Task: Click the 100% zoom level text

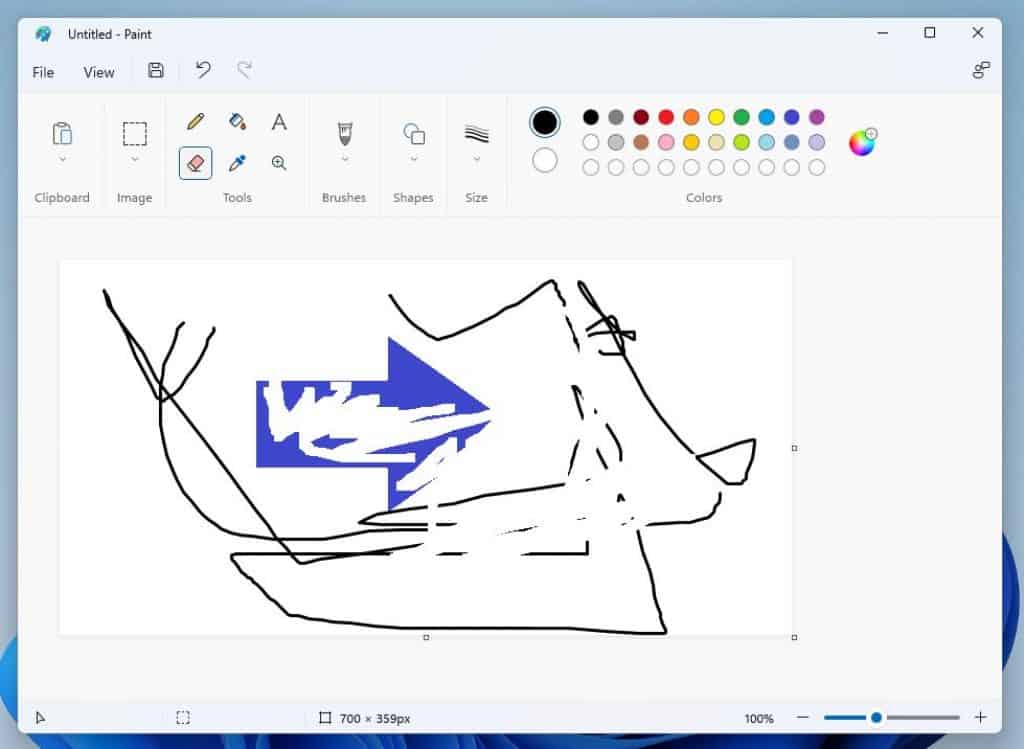Action: [758, 718]
